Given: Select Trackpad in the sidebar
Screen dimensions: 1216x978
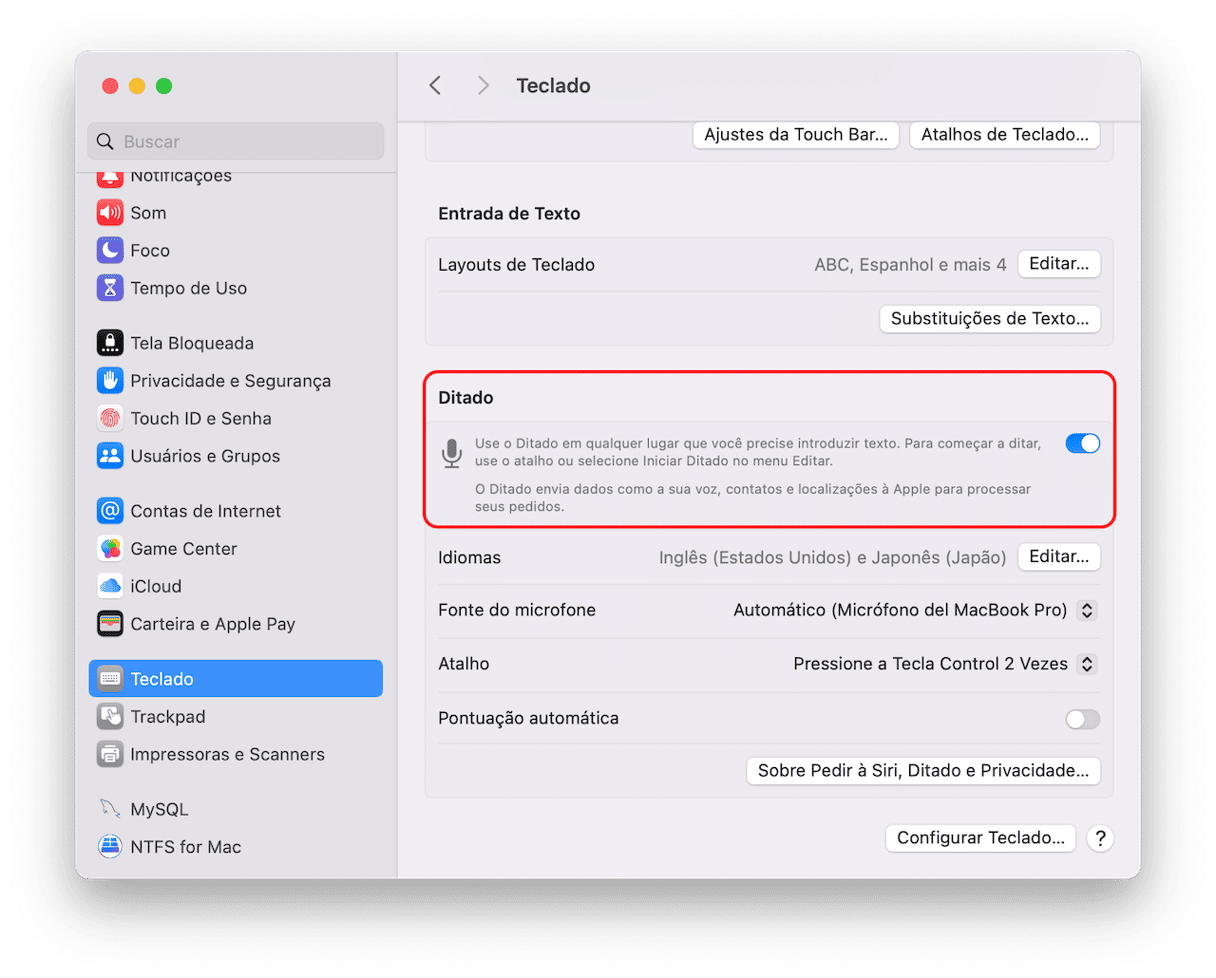Looking at the screenshot, I should tap(167, 717).
